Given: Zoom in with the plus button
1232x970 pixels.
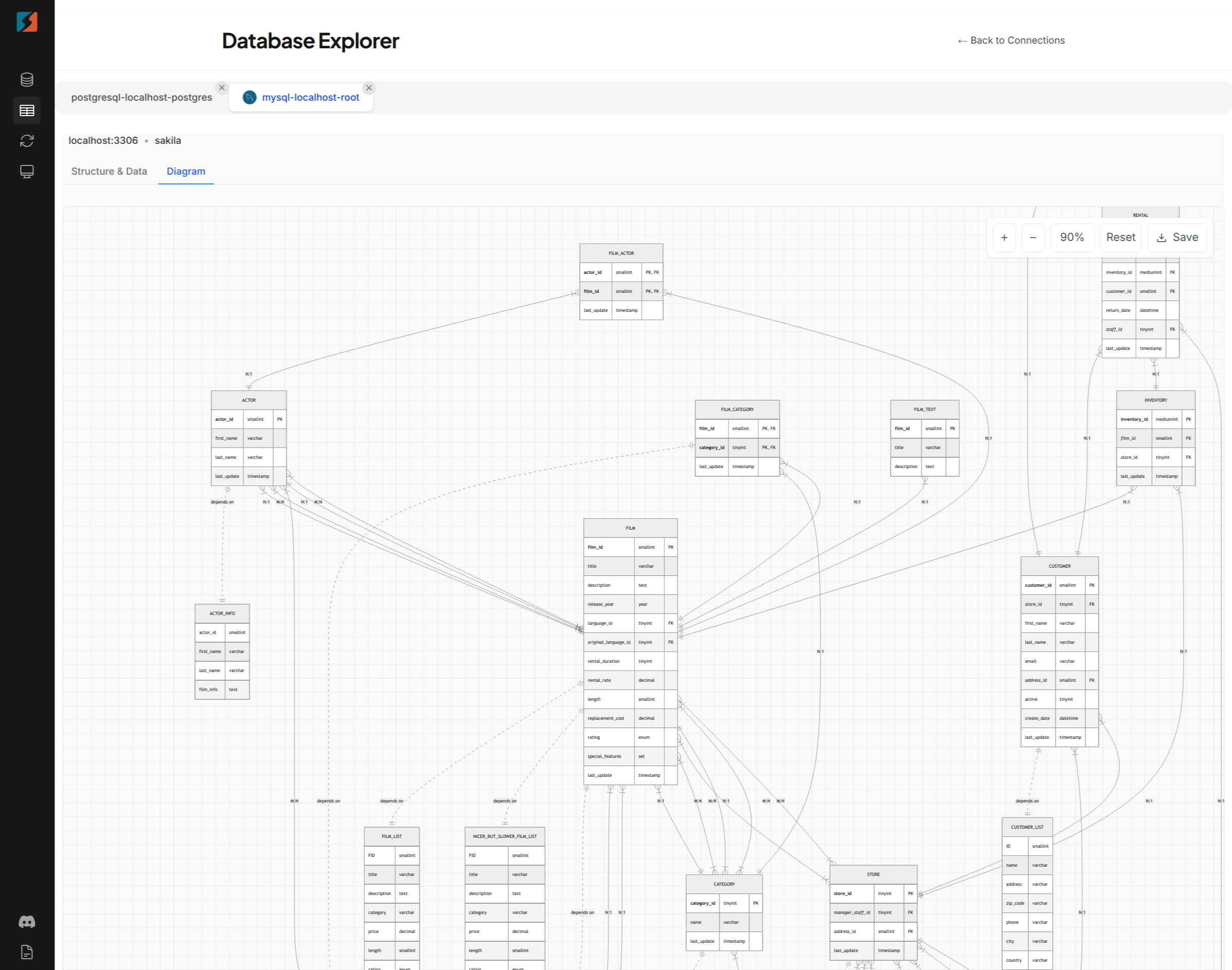Looking at the screenshot, I should pyautogui.click(x=1004, y=237).
